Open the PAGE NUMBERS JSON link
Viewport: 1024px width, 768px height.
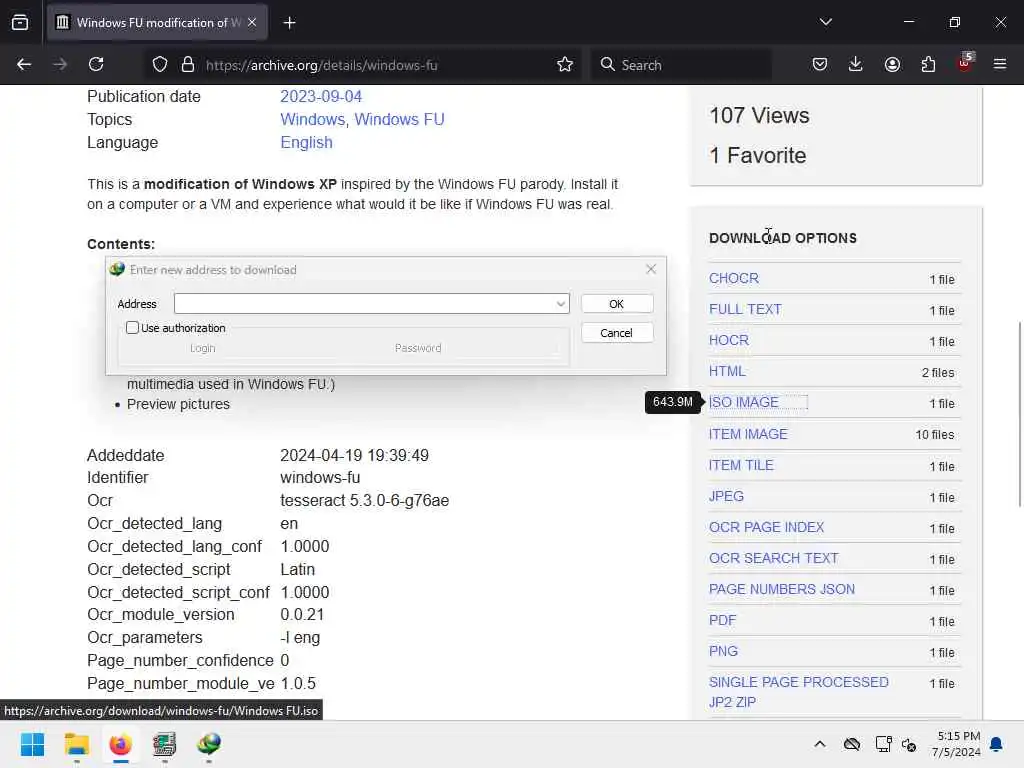782,589
